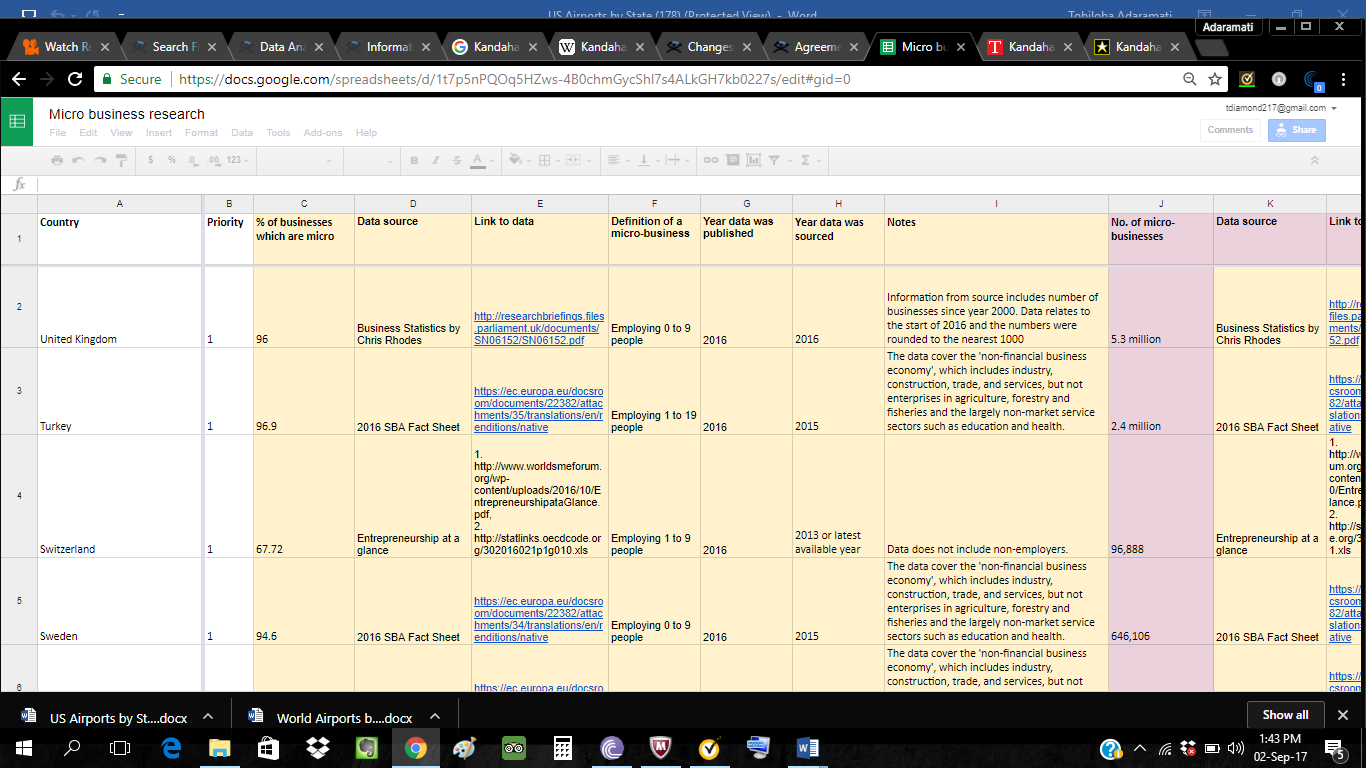Bookmark this page with the star
The width and height of the screenshot is (1366, 768).
(1215, 79)
